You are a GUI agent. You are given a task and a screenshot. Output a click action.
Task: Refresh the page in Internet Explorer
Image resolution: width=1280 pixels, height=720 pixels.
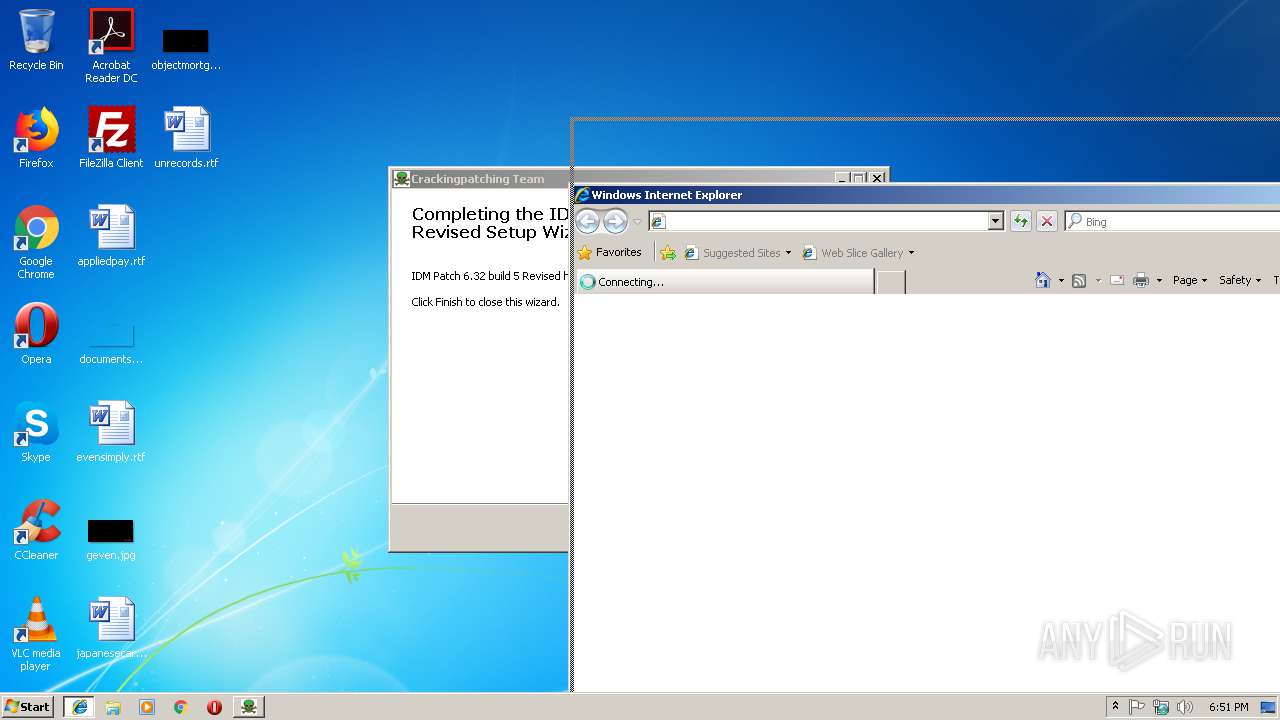[x=1020, y=221]
